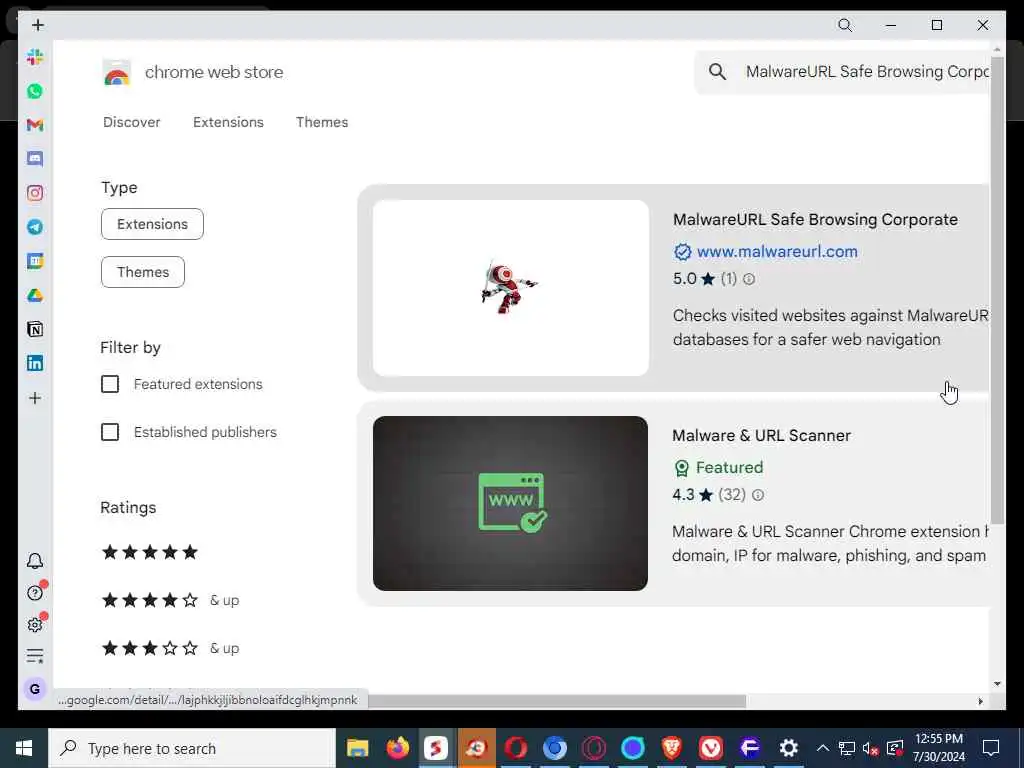1024x768 pixels.
Task: Click the browser search magnifier in title bar
Action: (845, 25)
